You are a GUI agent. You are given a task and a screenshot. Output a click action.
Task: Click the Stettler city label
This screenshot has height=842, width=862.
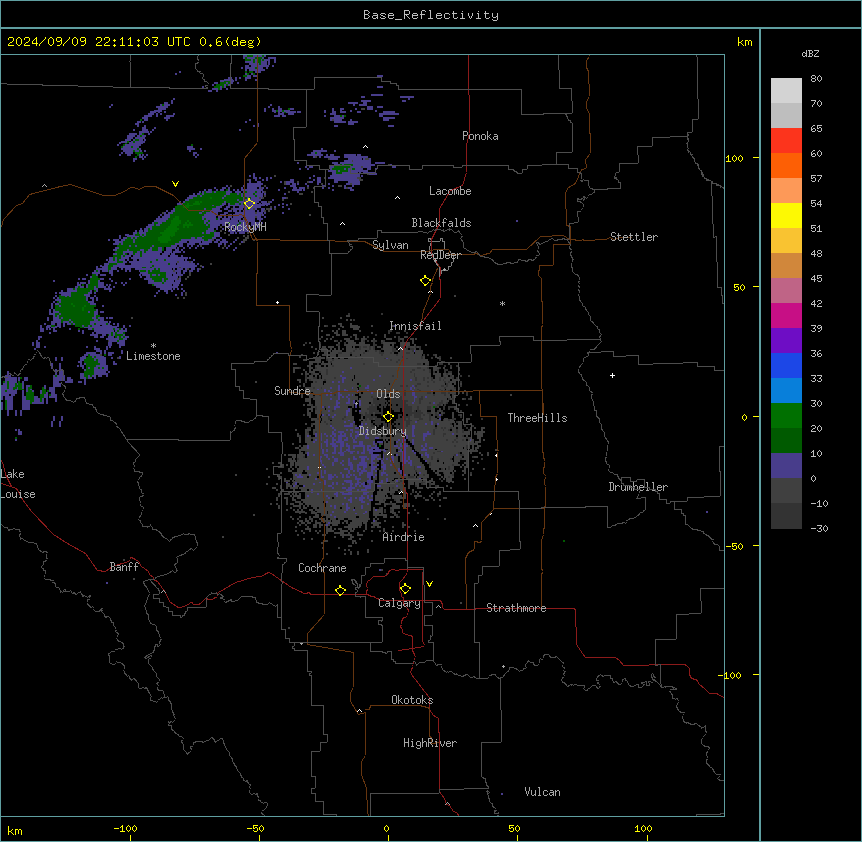(634, 237)
